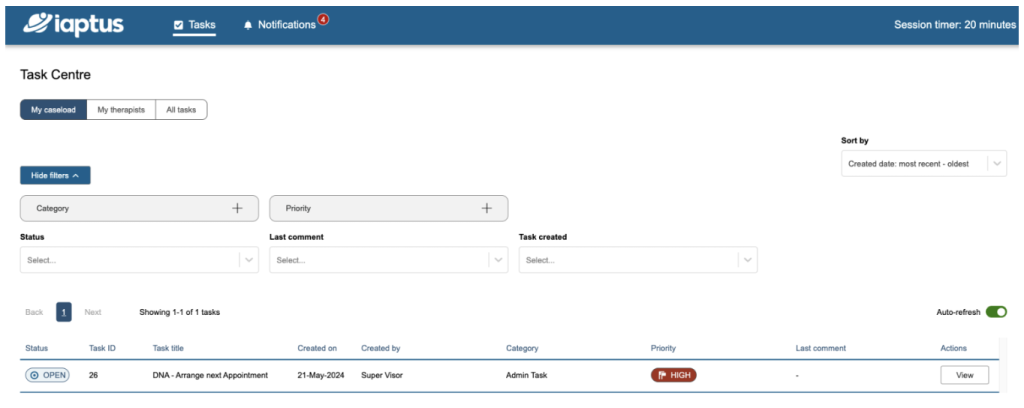Select the My caseload view

(53, 110)
